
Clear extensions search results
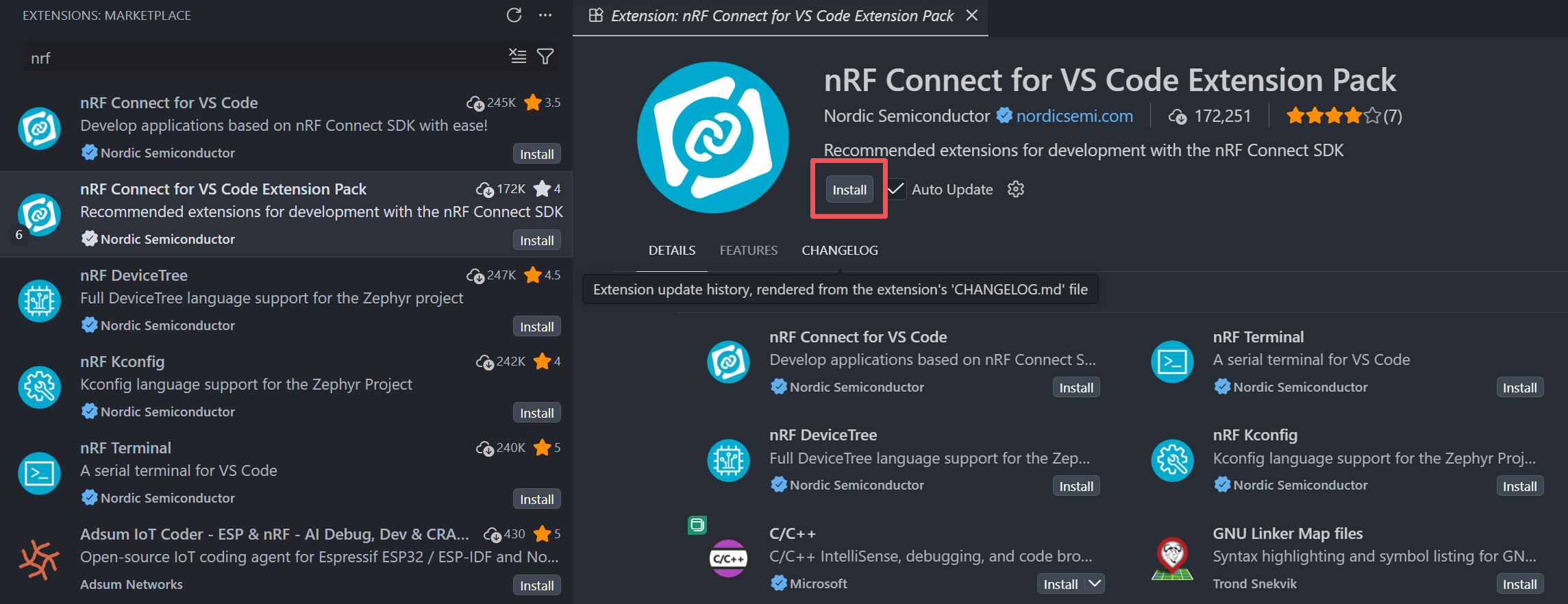[x=518, y=56]
